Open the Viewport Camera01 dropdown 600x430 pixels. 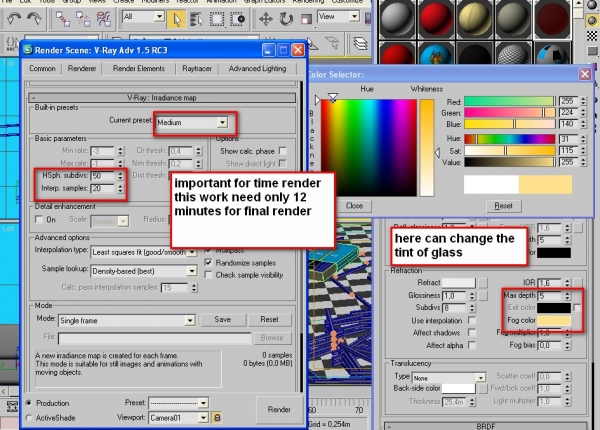point(178,417)
